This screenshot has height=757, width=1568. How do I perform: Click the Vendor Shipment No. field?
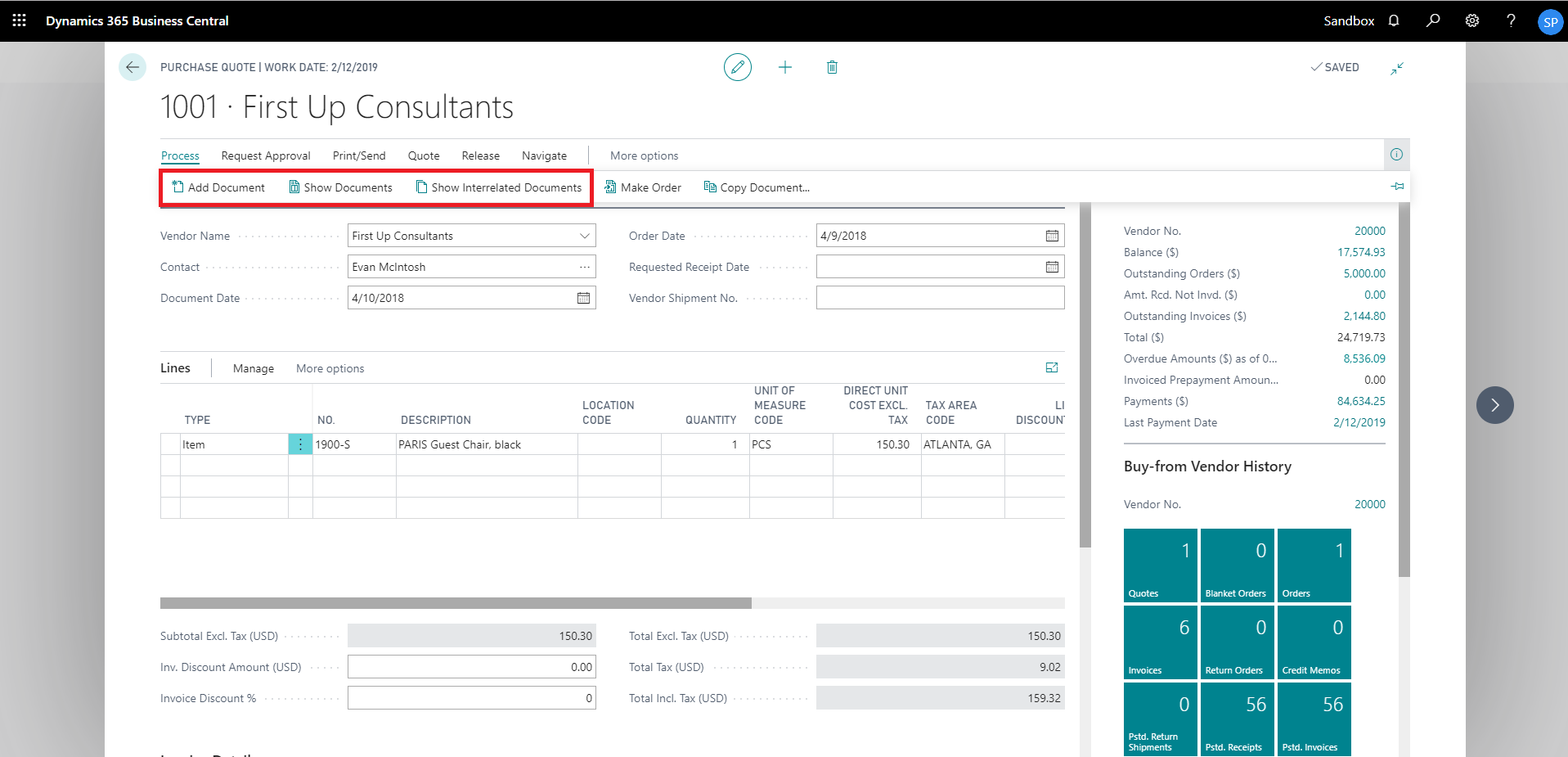(940, 298)
